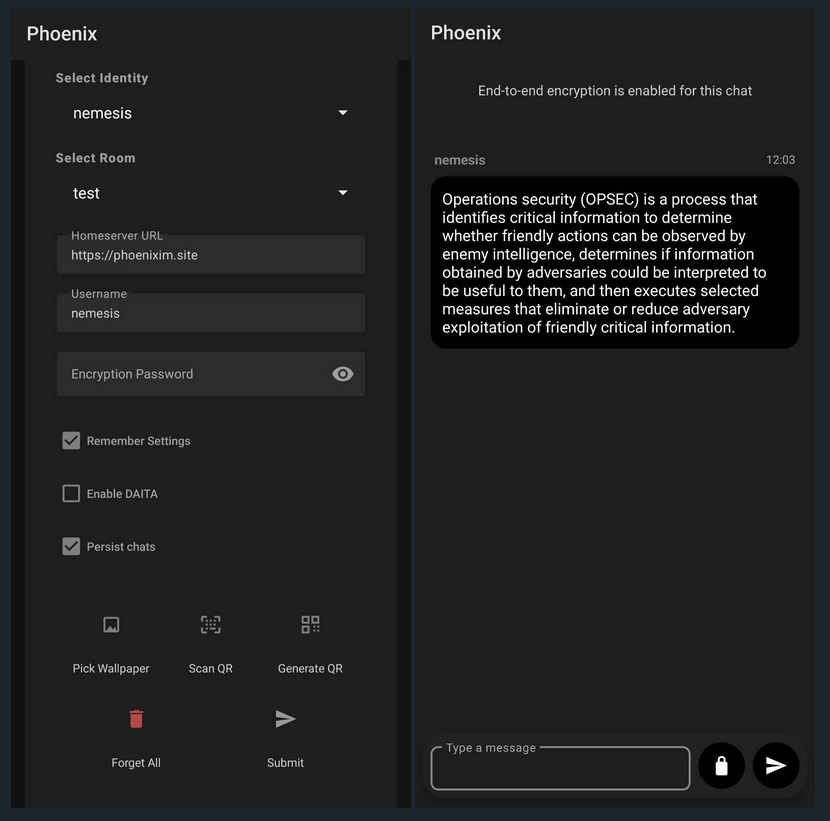Image resolution: width=830 pixels, height=821 pixels.
Task: Focus the Username text field
Action: (210, 313)
